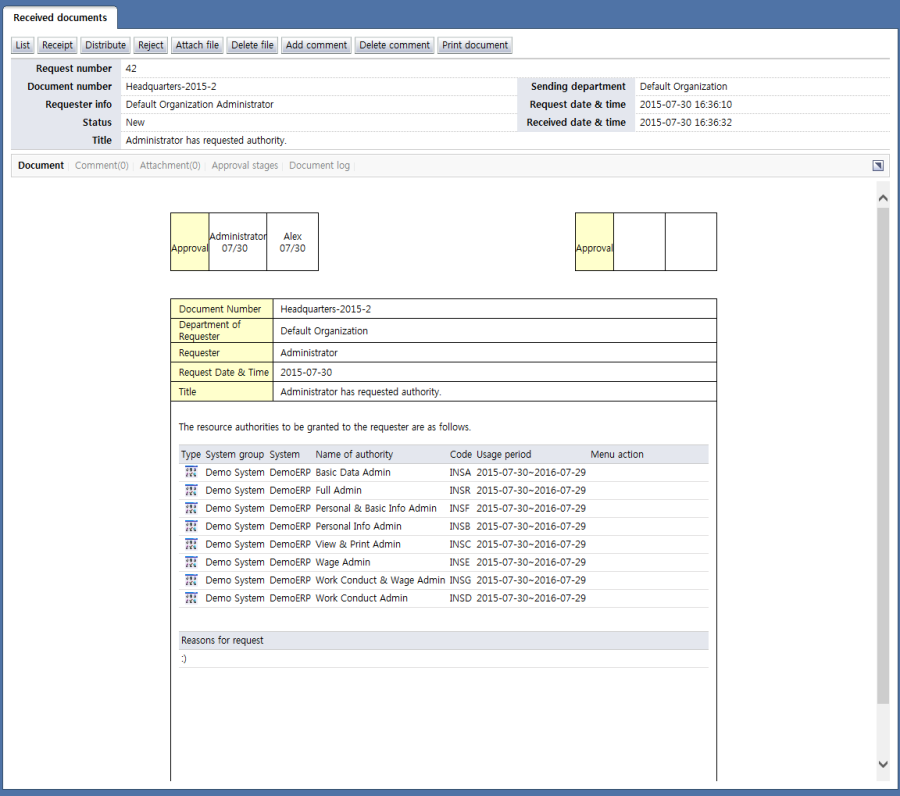The width and height of the screenshot is (900, 796).
Task: Click the Attach file button
Action: 197,45
